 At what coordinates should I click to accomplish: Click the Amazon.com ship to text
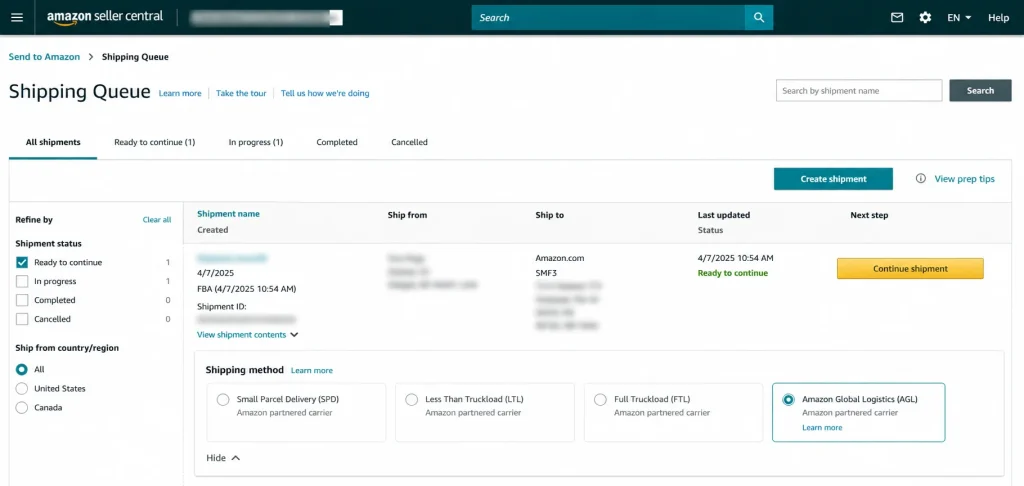click(x=560, y=258)
